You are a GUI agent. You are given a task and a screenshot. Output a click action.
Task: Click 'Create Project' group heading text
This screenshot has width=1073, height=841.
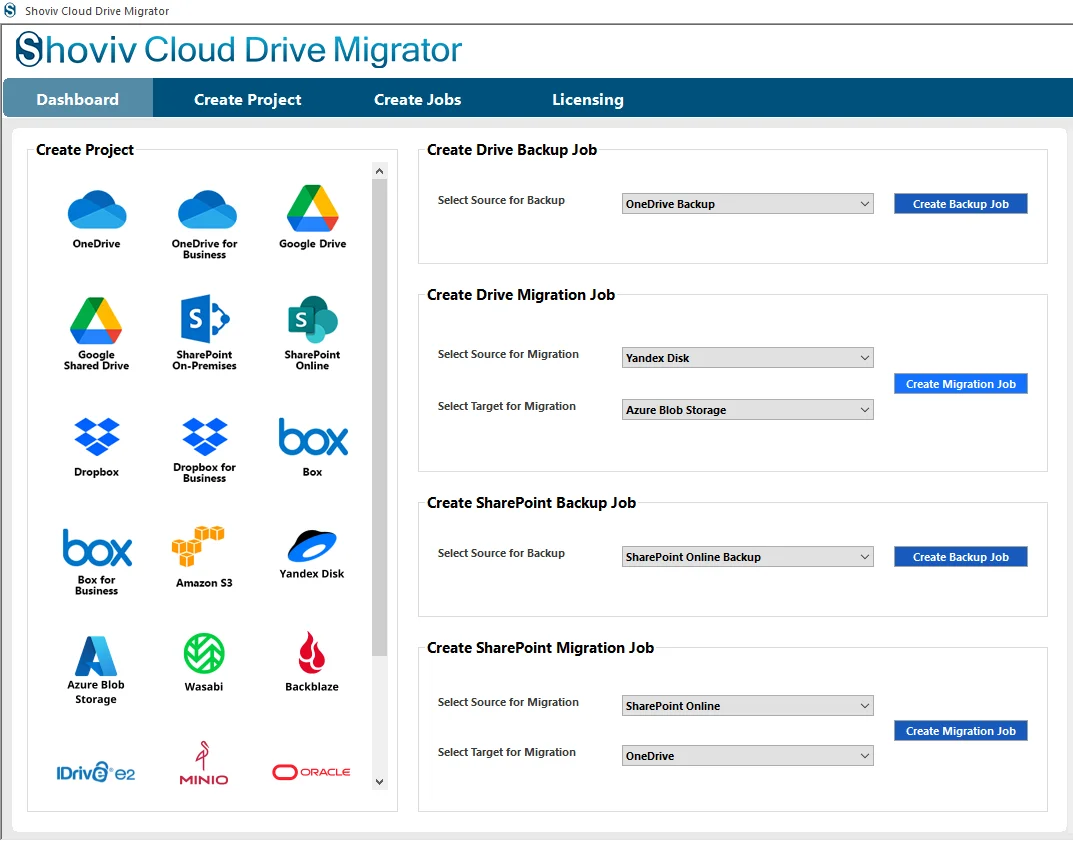(x=85, y=150)
